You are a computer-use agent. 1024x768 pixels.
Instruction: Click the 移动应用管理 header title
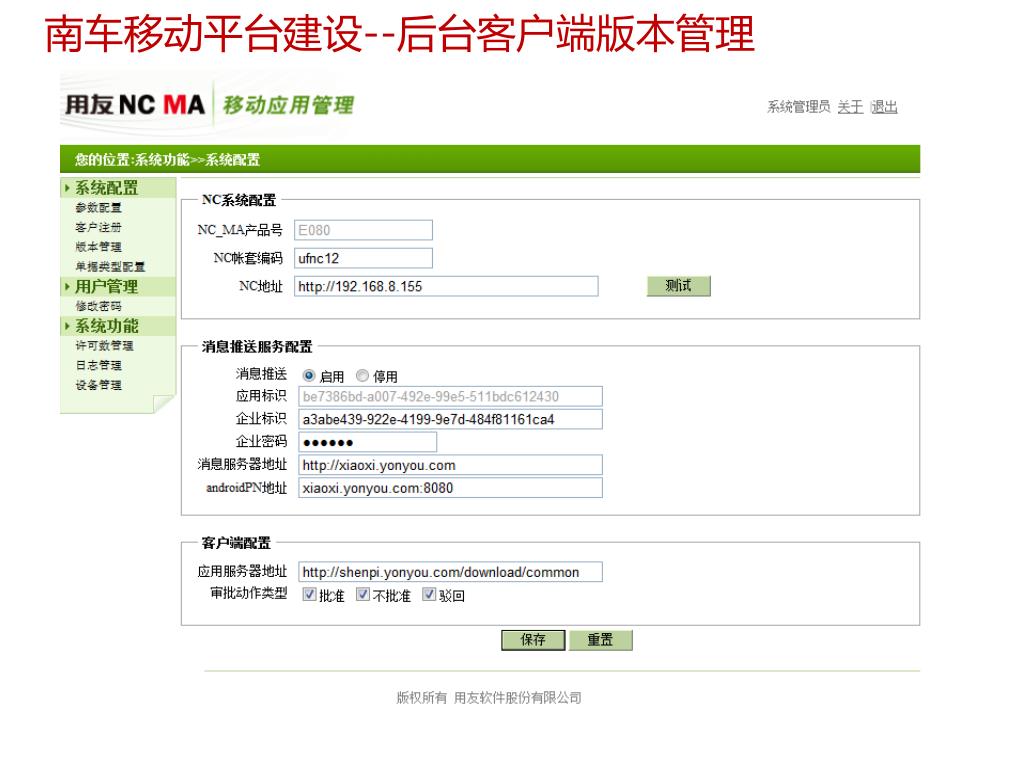(x=289, y=104)
